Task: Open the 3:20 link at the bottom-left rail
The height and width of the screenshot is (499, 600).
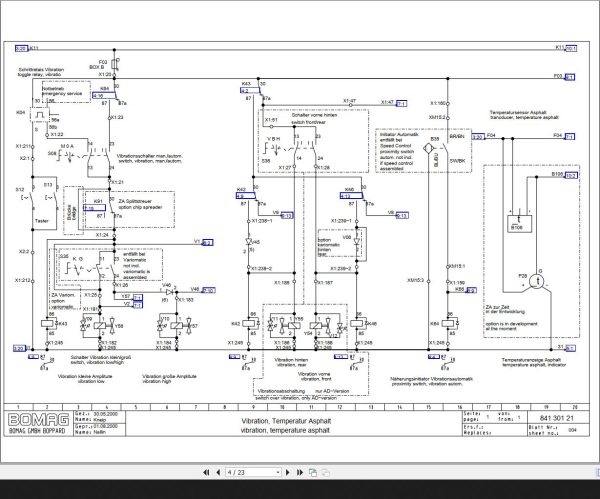Action: click(x=19, y=349)
